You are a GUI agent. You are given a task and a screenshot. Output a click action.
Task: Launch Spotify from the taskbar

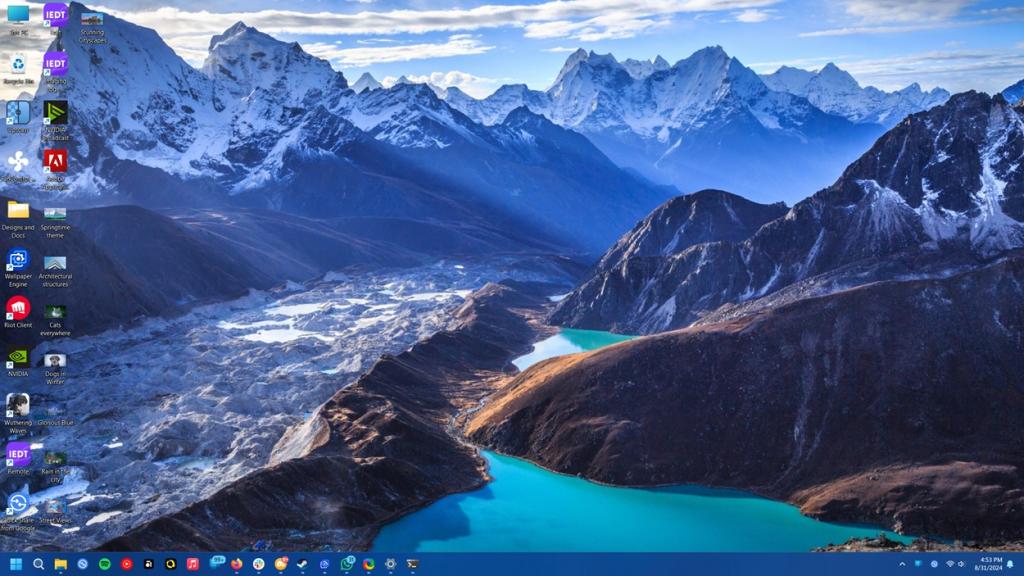click(103, 565)
